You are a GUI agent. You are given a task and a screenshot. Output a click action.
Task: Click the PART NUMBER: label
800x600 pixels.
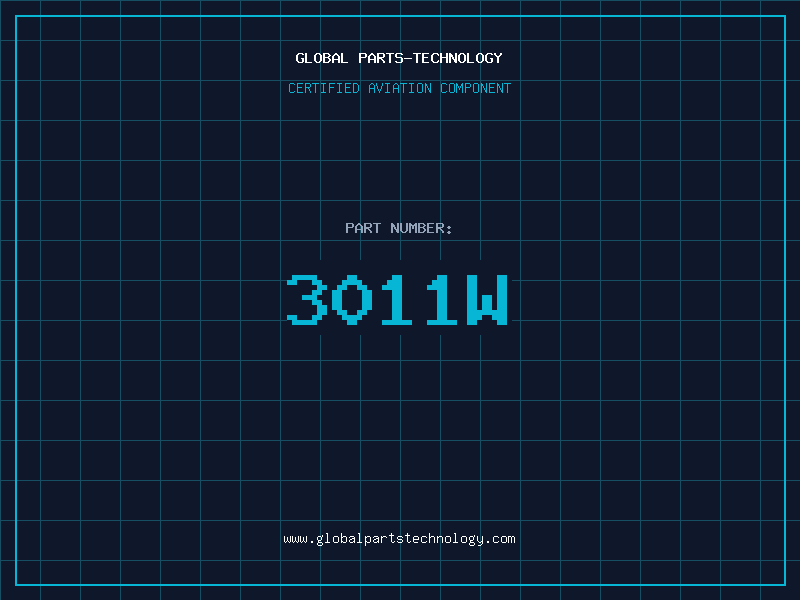pos(399,228)
